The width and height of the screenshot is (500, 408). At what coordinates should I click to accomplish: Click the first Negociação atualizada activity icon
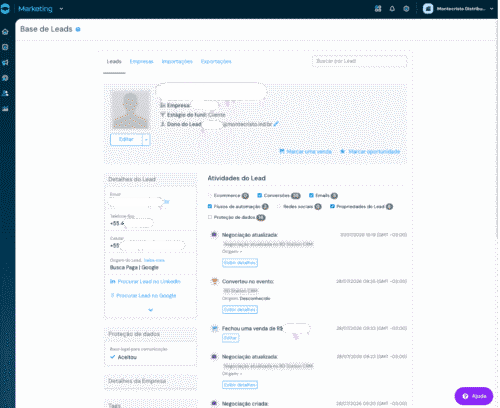[214, 235]
